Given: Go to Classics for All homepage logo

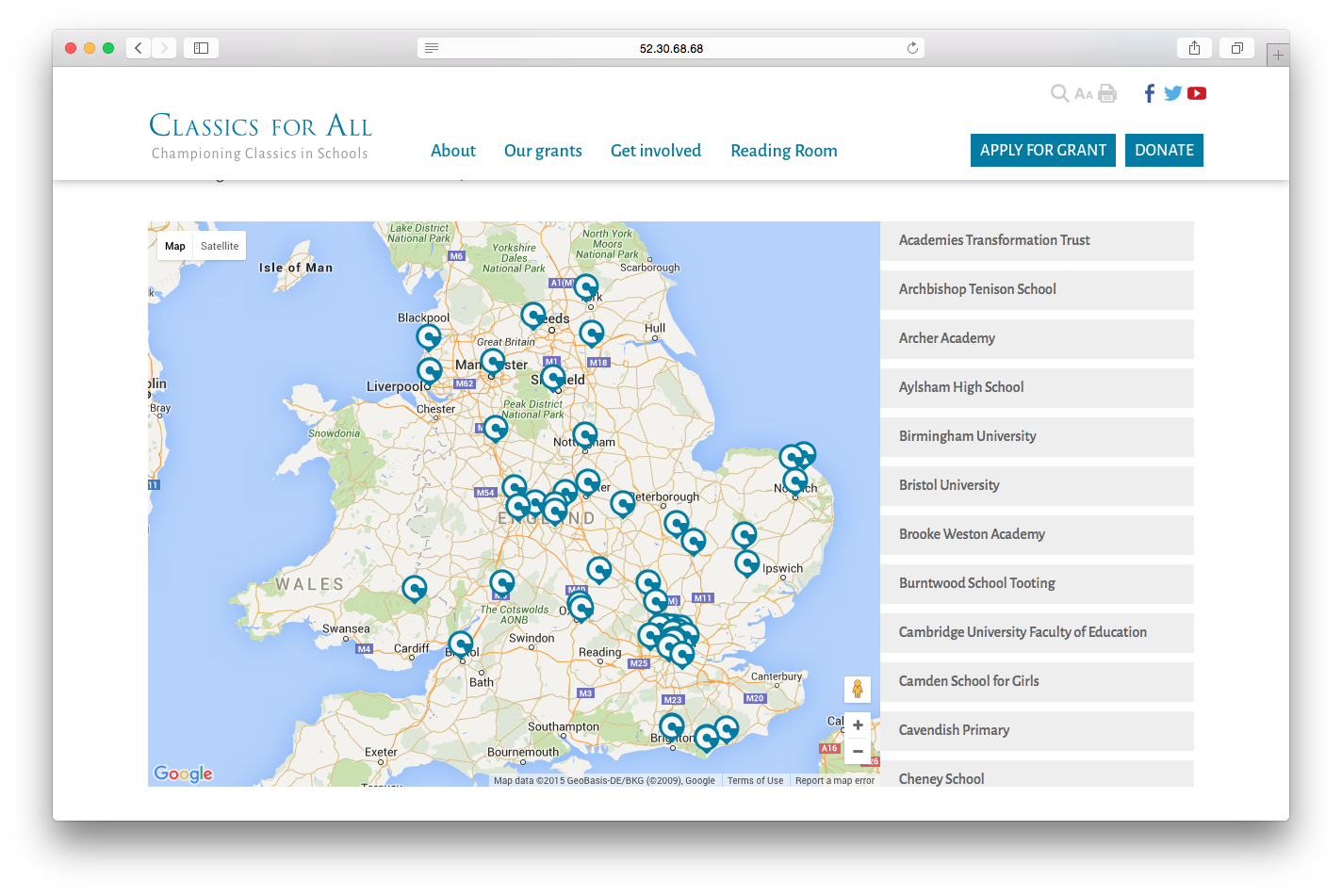Looking at the screenshot, I should click(261, 137).
